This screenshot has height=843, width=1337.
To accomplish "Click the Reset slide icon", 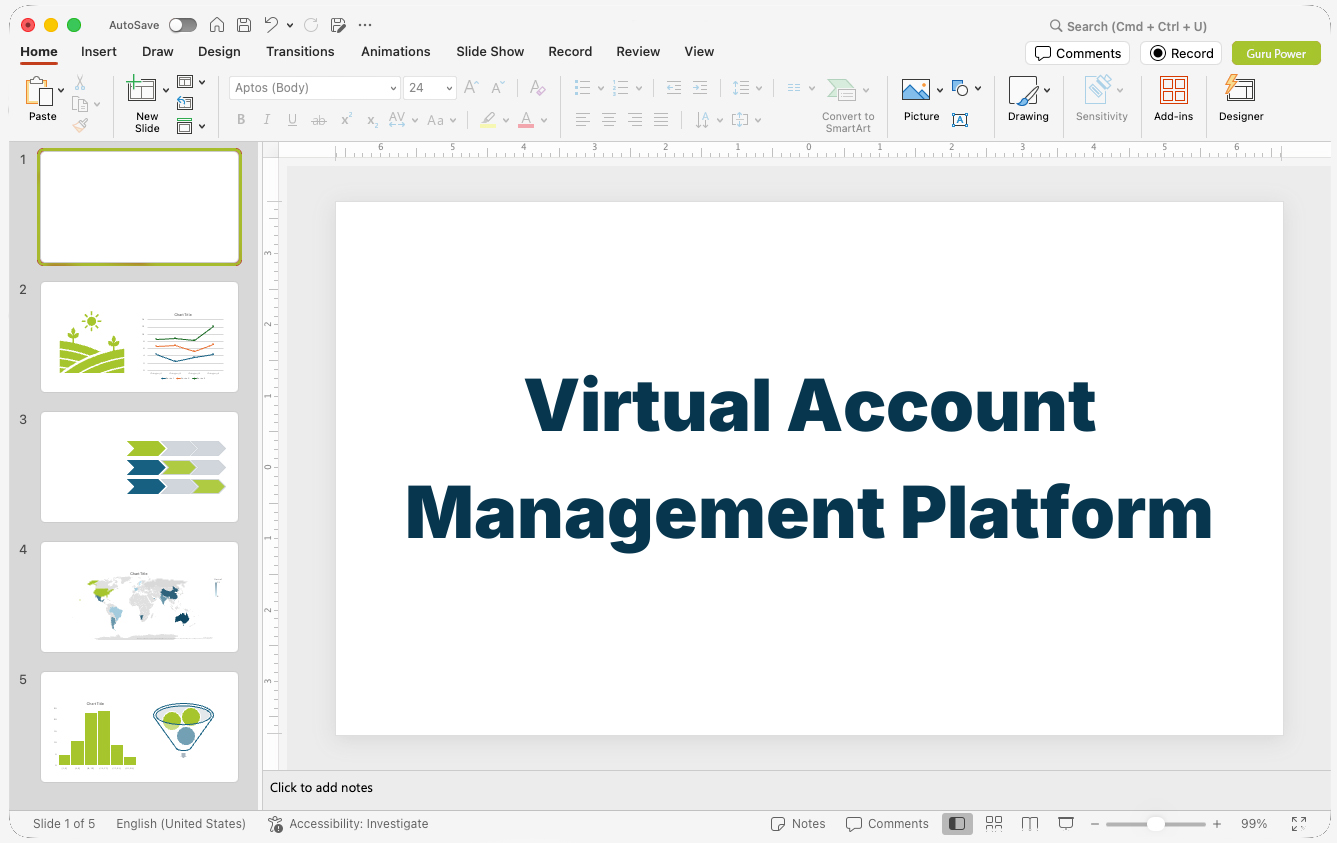I will click(x=185, y=103).
